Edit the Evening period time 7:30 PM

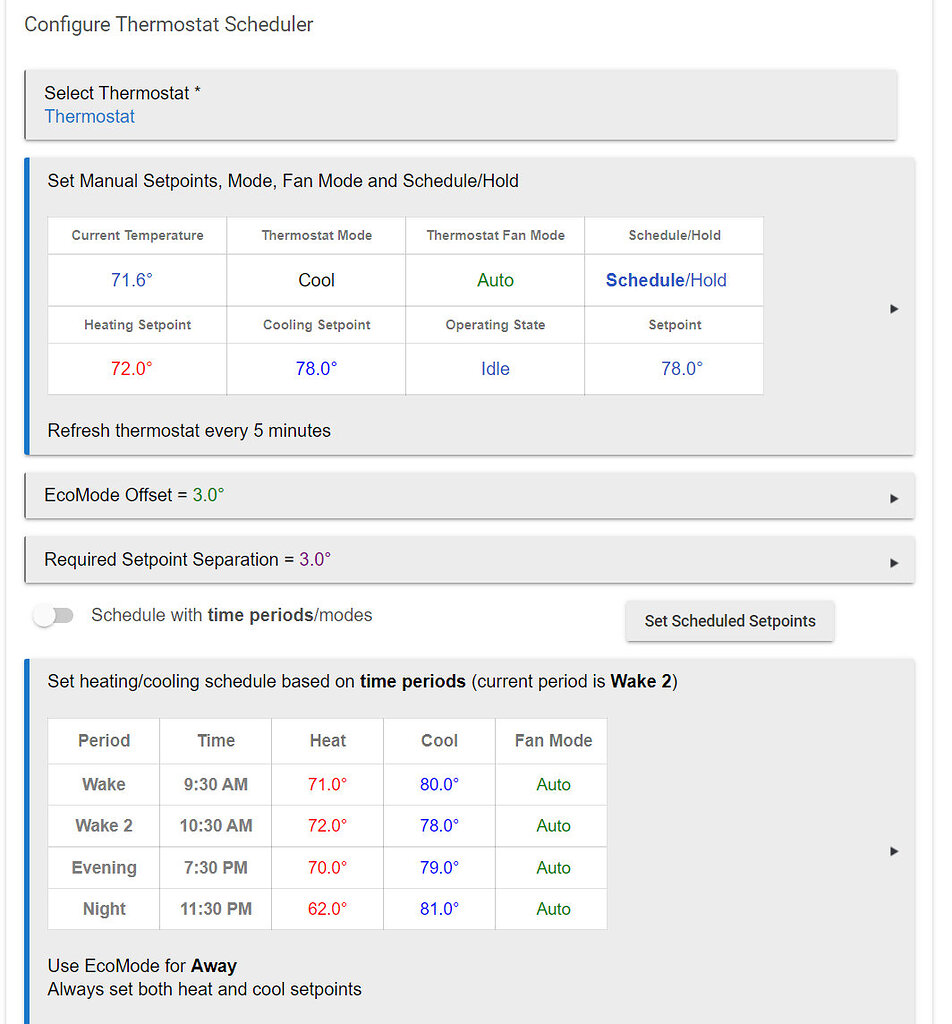[x=215, y=867]
